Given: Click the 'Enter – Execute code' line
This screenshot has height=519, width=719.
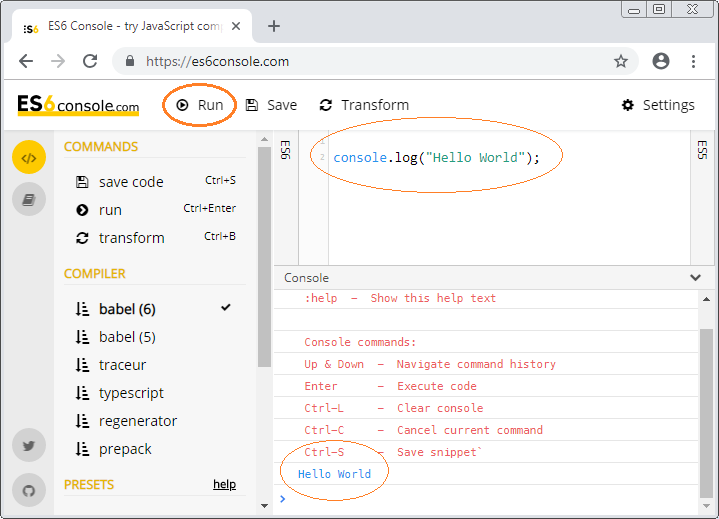Looking at the screenshot, I should [x=390, y=386].
